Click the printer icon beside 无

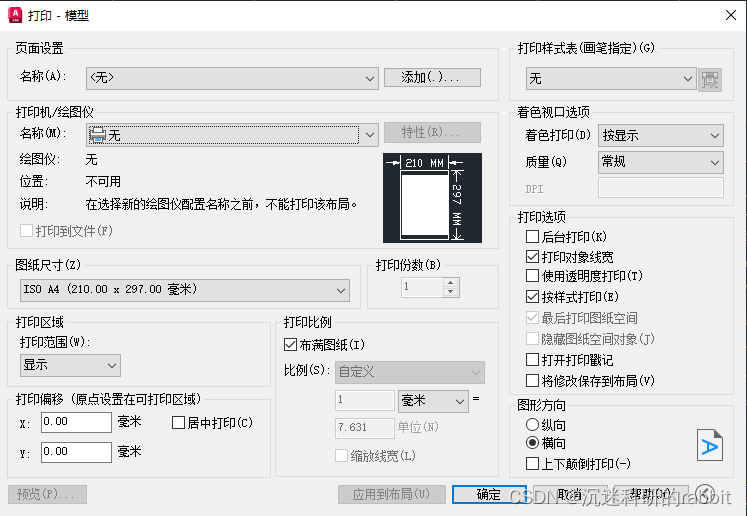click(98, 135)
